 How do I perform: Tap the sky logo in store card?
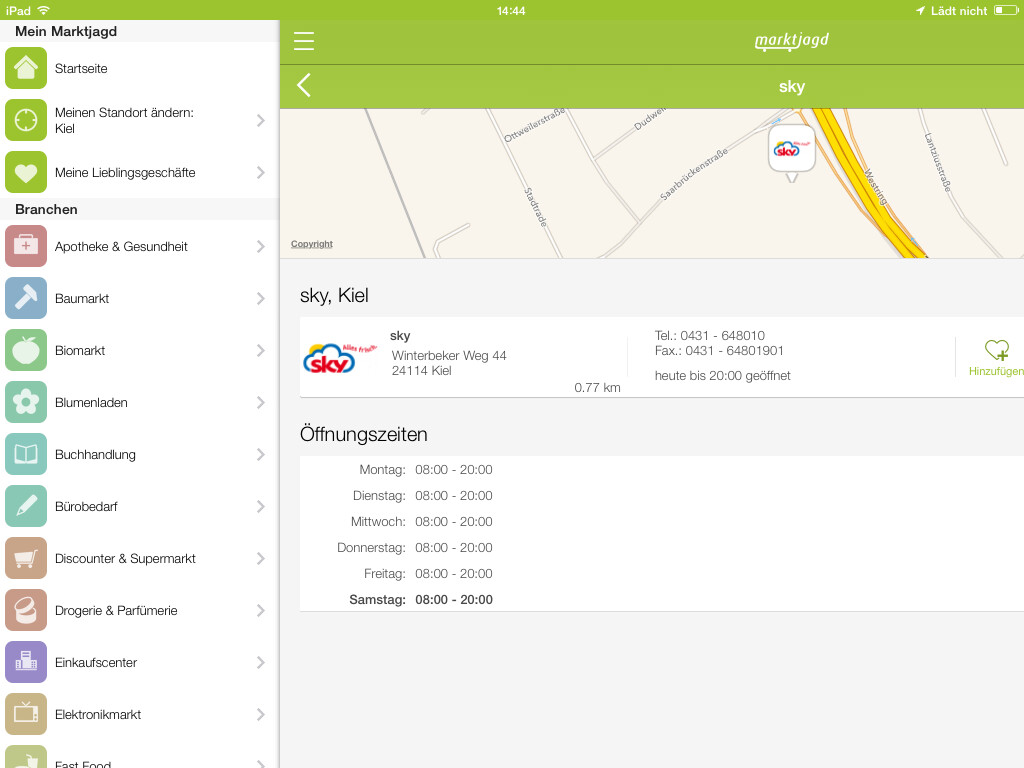[339, 358]
